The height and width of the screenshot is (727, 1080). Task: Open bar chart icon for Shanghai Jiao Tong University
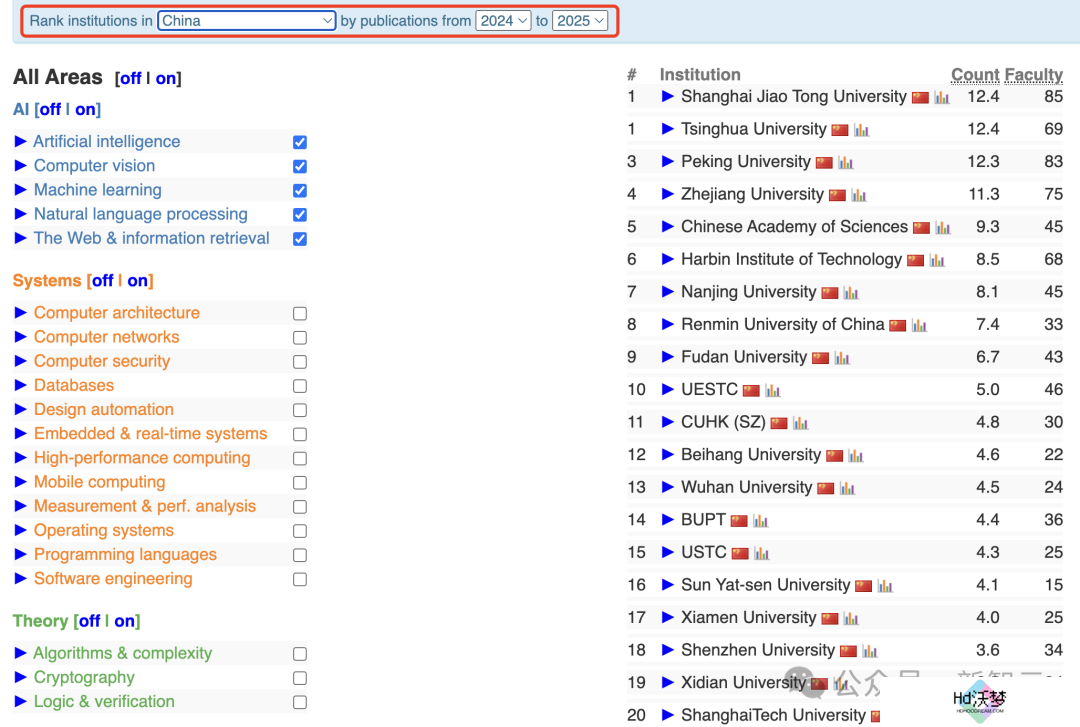pos(942,98)
